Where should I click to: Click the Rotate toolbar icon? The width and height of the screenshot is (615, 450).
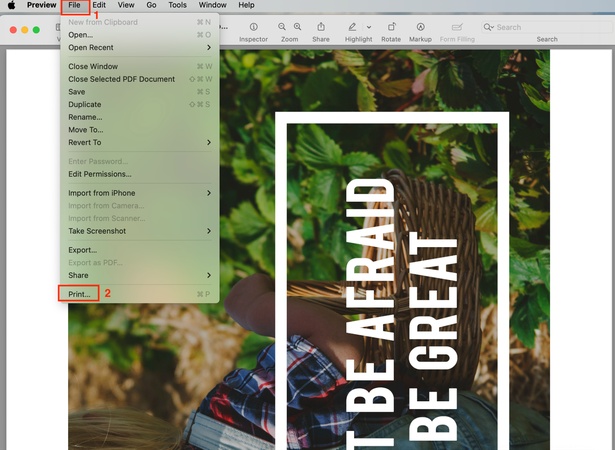(x=391, y=27)
